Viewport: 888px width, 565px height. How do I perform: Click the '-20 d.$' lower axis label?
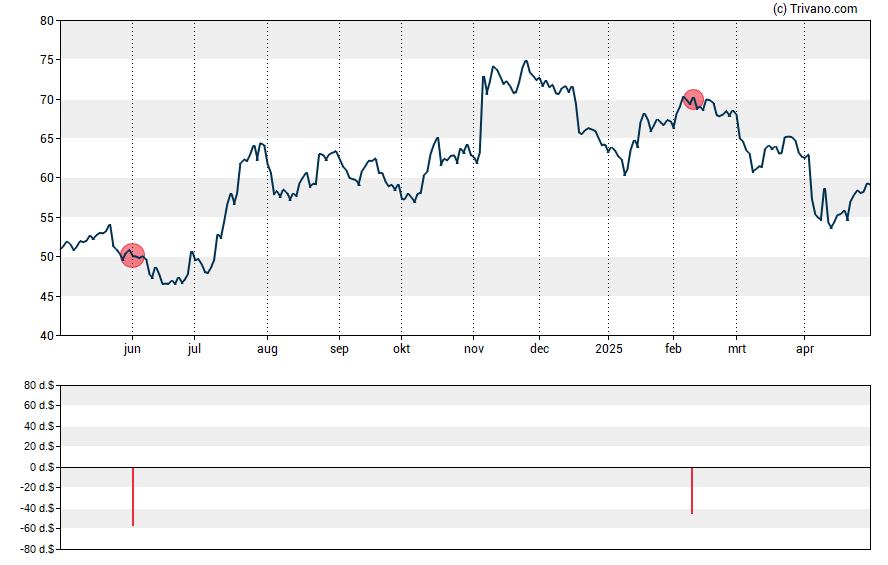pos(37,487)
